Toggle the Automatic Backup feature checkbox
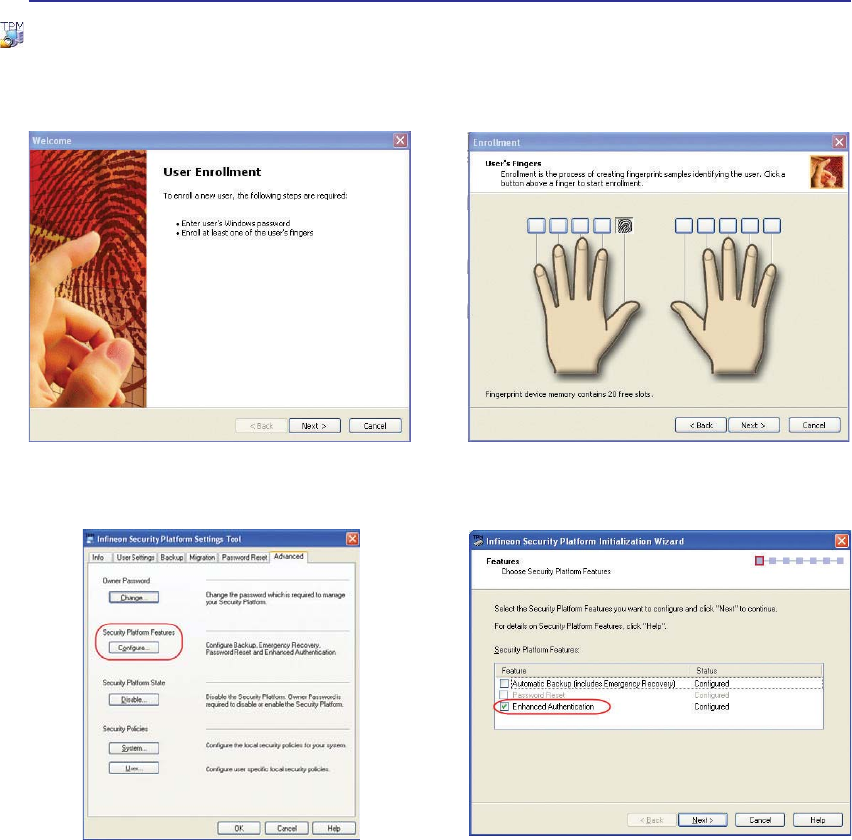 (x=504, y=684)
